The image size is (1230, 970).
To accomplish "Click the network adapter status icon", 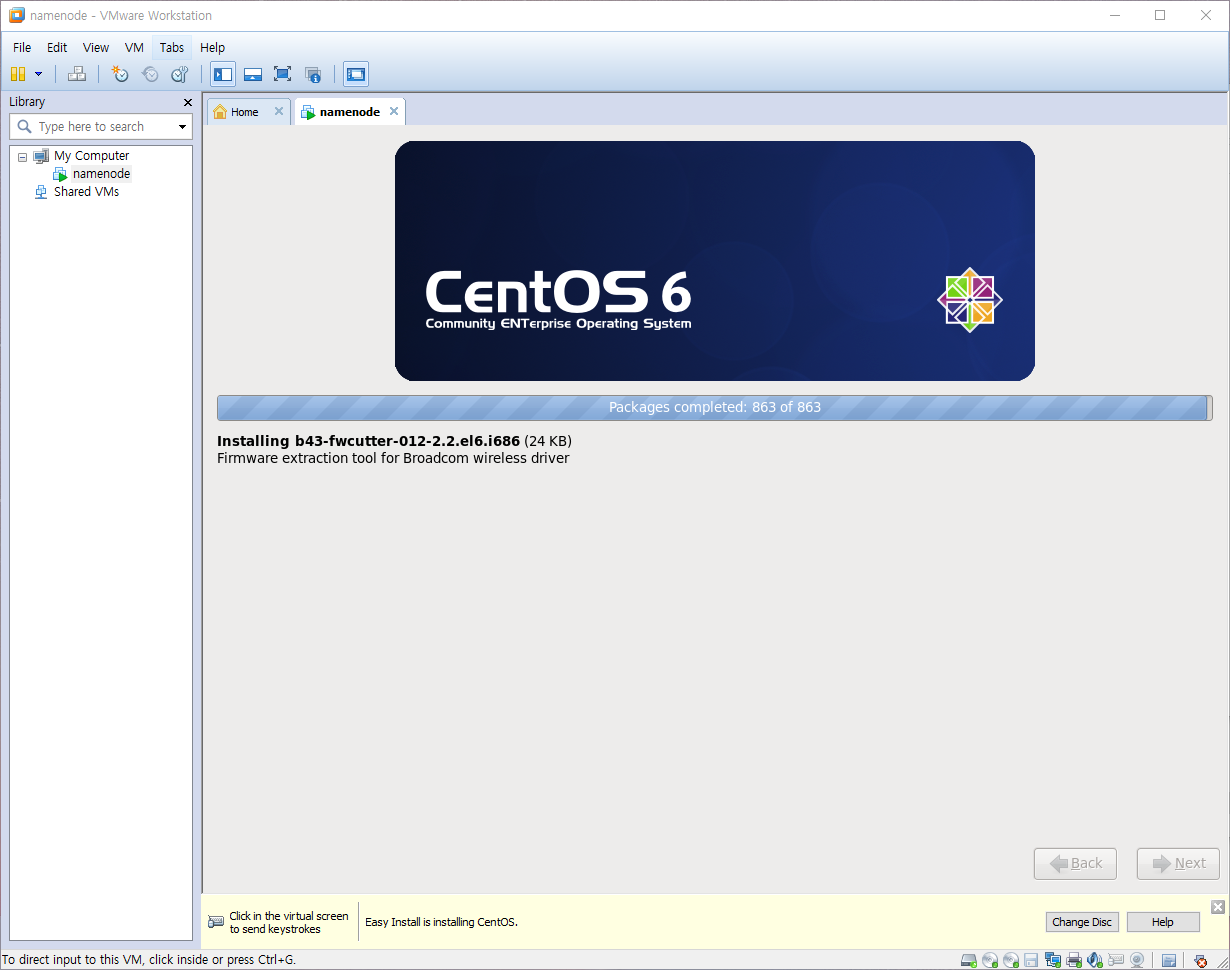I will 1053,960.
